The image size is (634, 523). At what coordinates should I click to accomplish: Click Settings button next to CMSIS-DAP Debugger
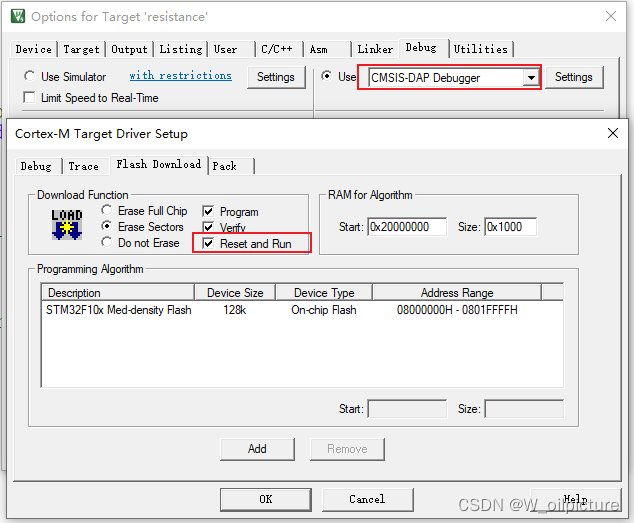pos(574,77)
